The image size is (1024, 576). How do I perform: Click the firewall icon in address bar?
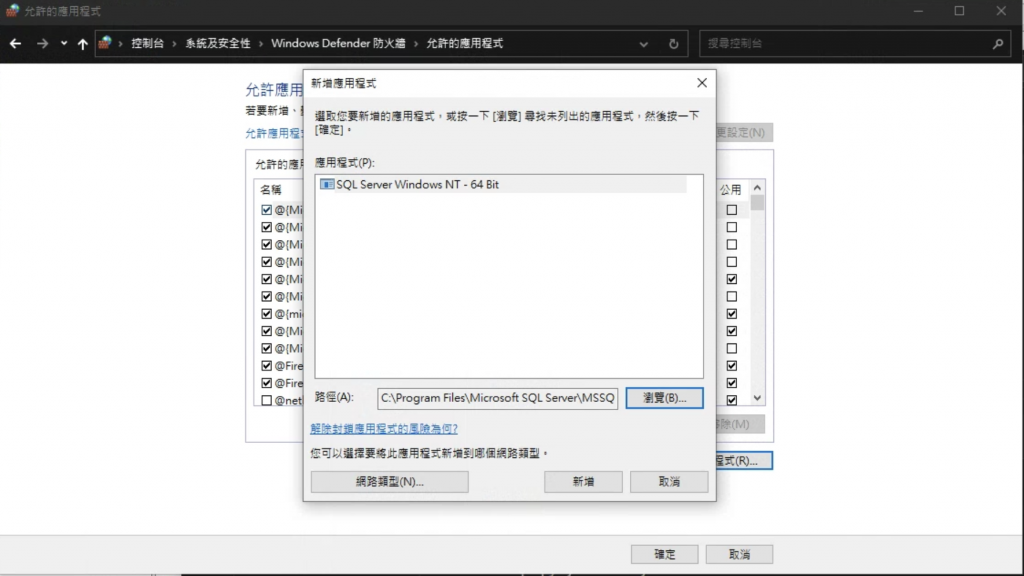104,43
